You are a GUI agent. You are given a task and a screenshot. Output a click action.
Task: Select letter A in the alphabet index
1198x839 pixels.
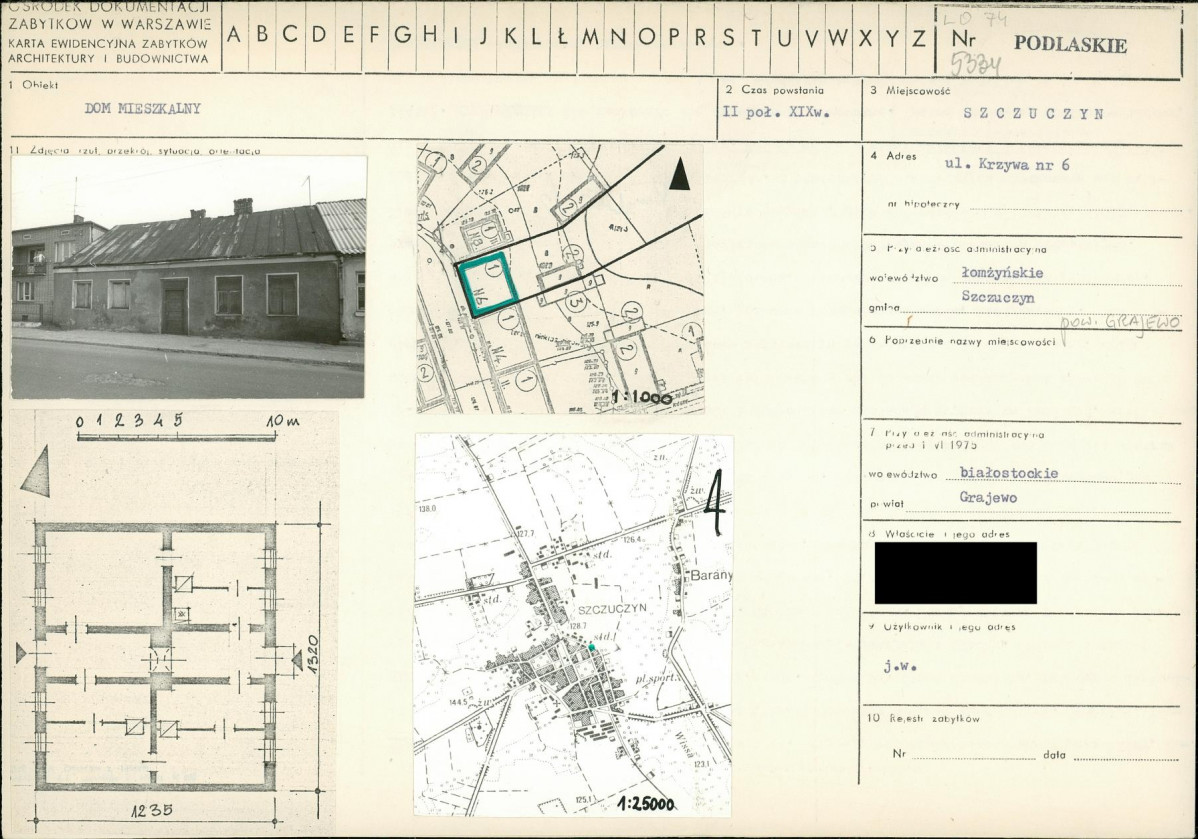pyautogui.click(x=234, y=36)
